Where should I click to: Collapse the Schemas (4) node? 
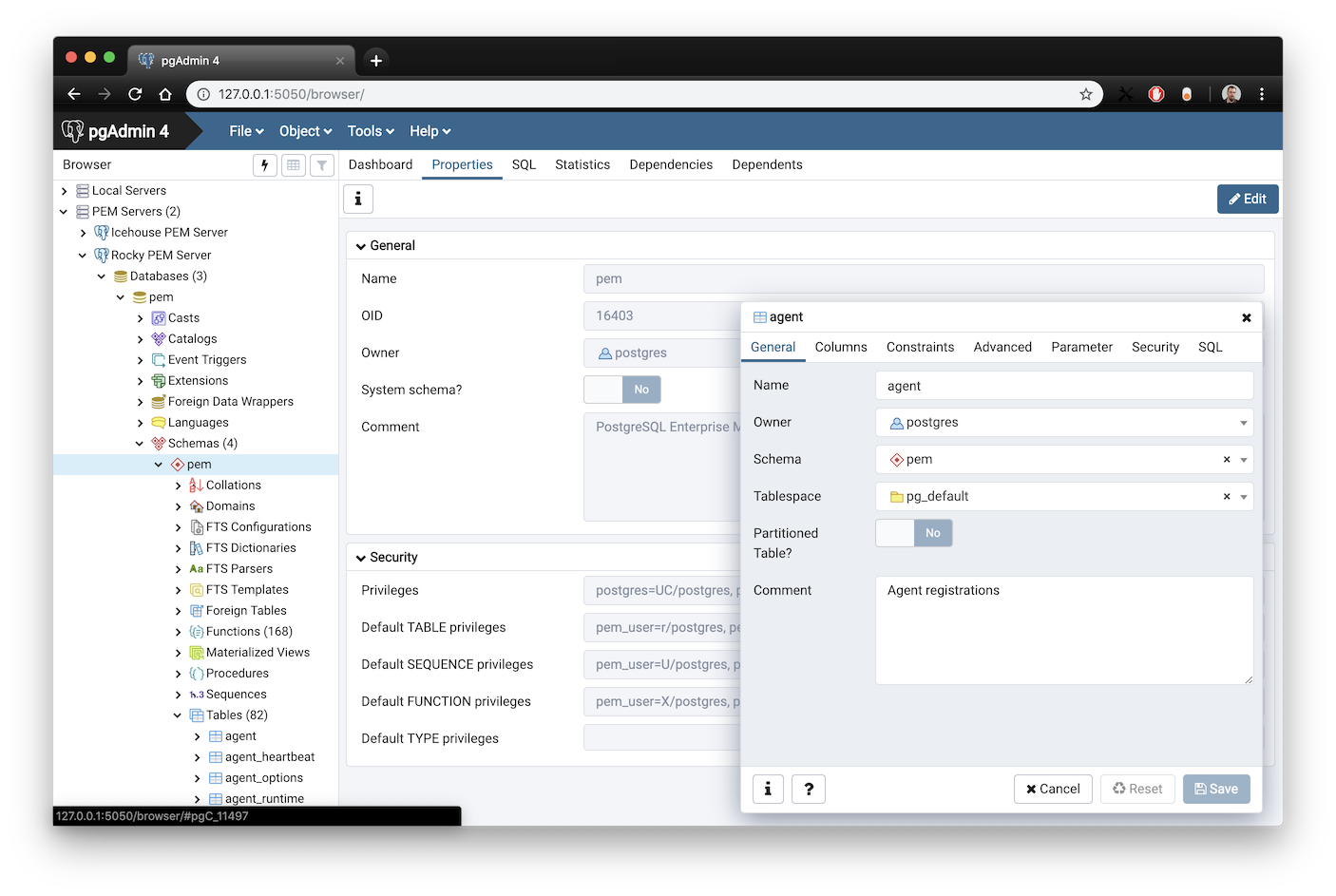point(140,444)
